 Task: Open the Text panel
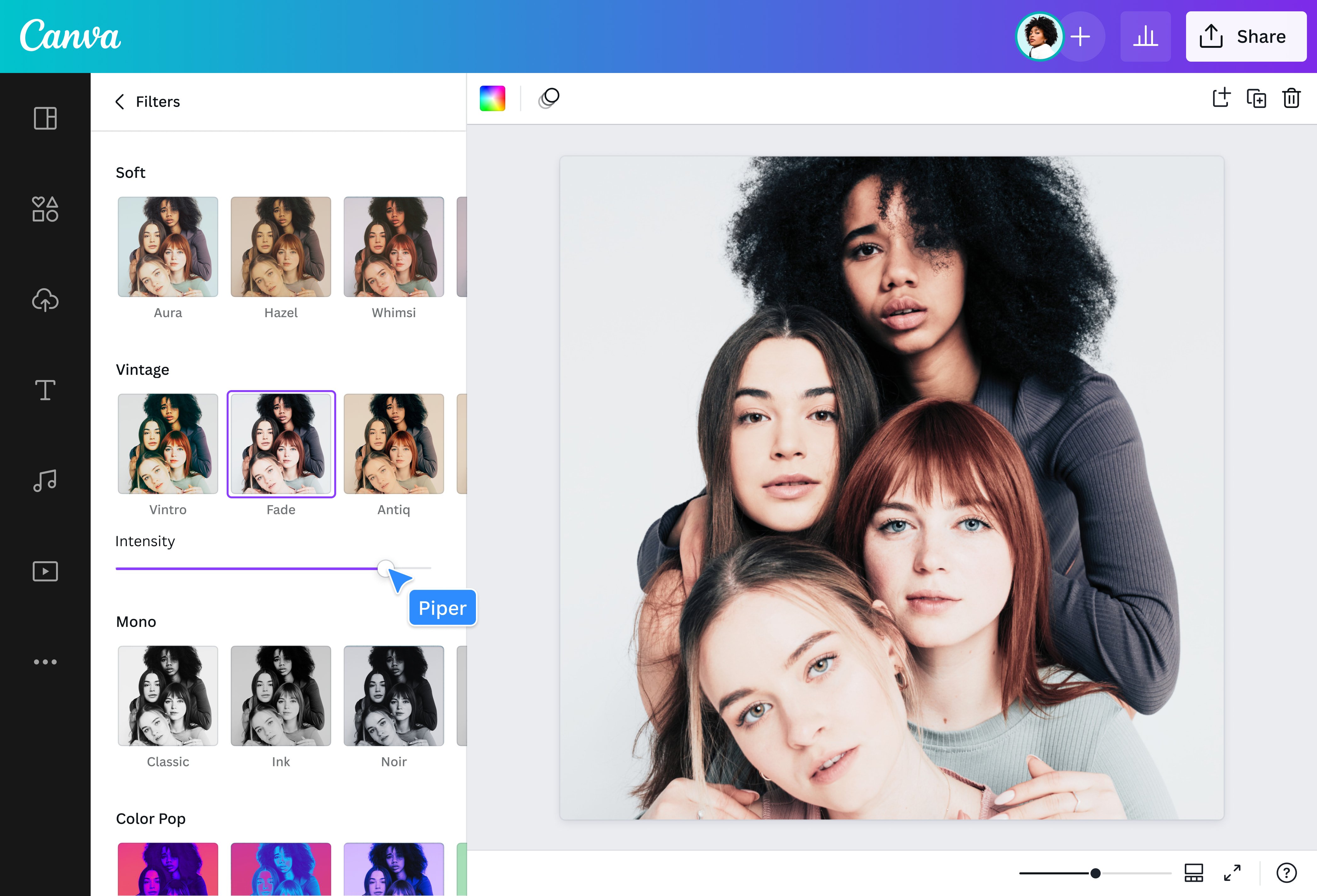point(45,390)
